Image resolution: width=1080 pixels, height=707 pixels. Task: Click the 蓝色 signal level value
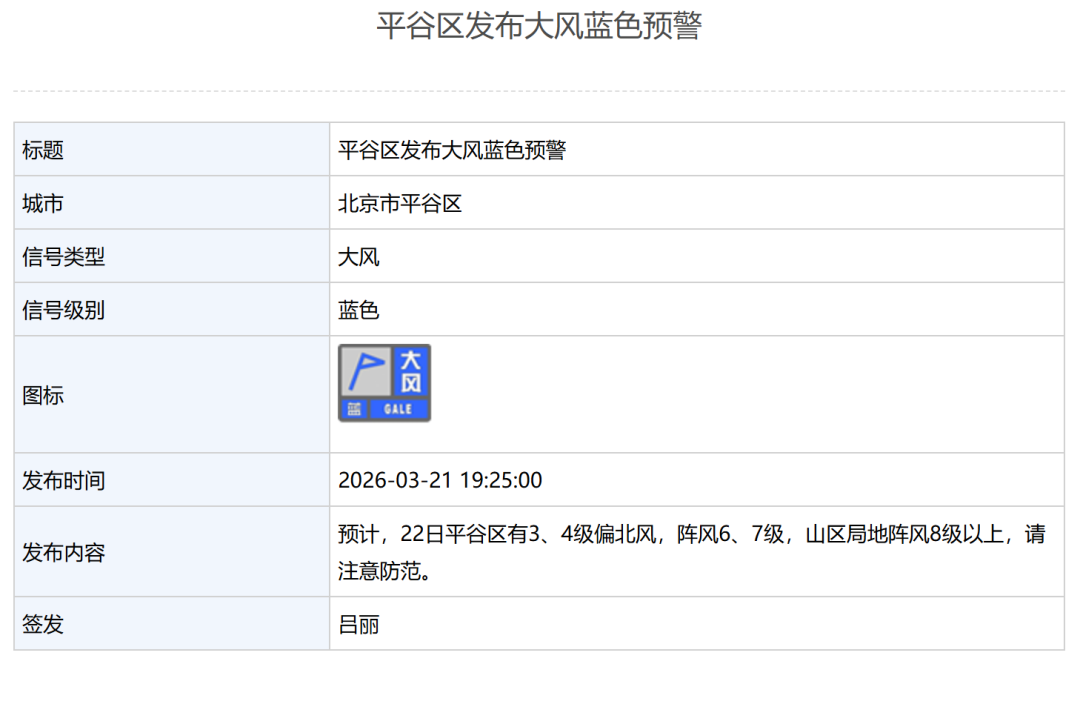(359, 310)
